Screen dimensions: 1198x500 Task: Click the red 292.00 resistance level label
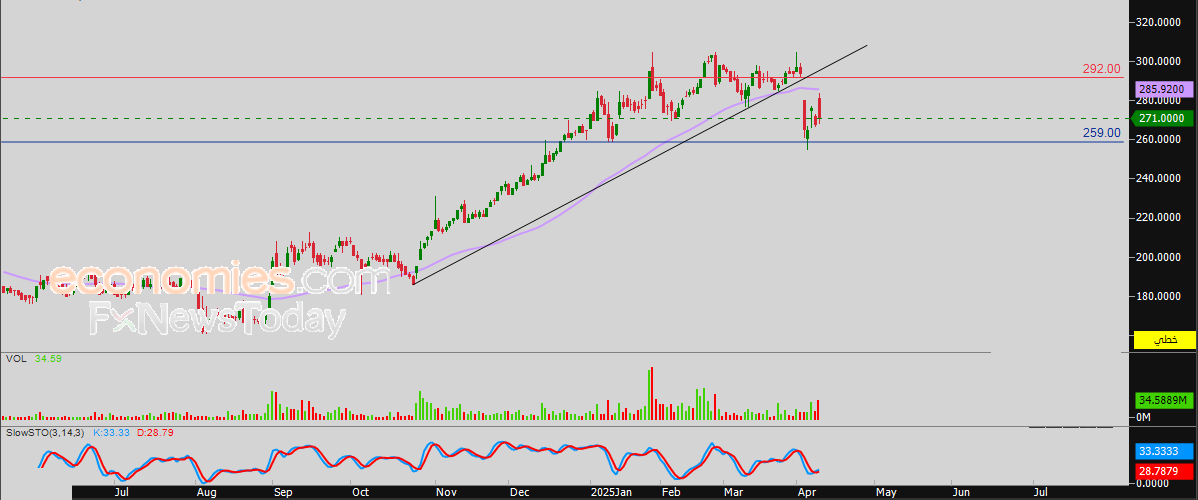tap(1101, 69)
